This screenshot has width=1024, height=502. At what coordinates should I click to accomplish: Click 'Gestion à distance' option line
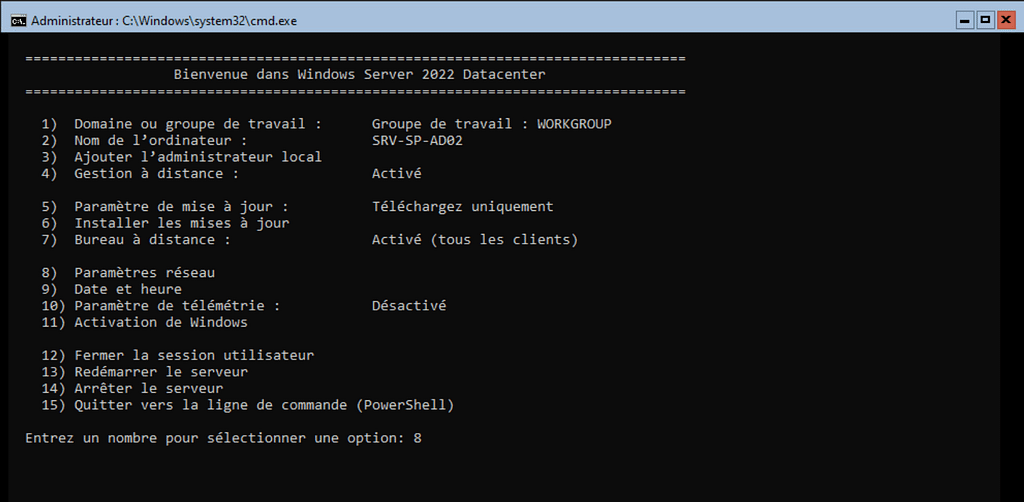[x=156, y=173]
